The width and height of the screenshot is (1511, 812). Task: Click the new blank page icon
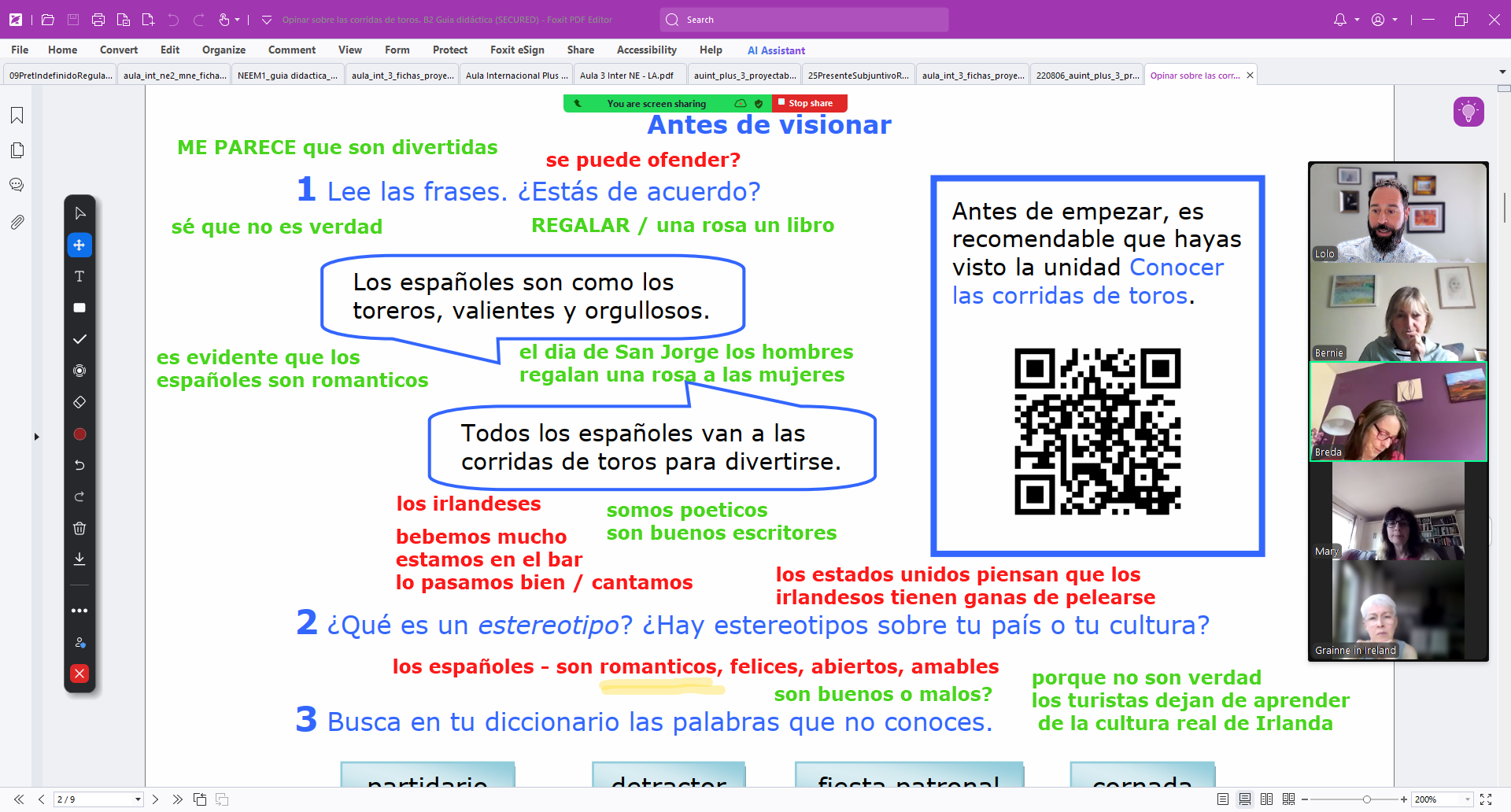(x=148, y=20)
